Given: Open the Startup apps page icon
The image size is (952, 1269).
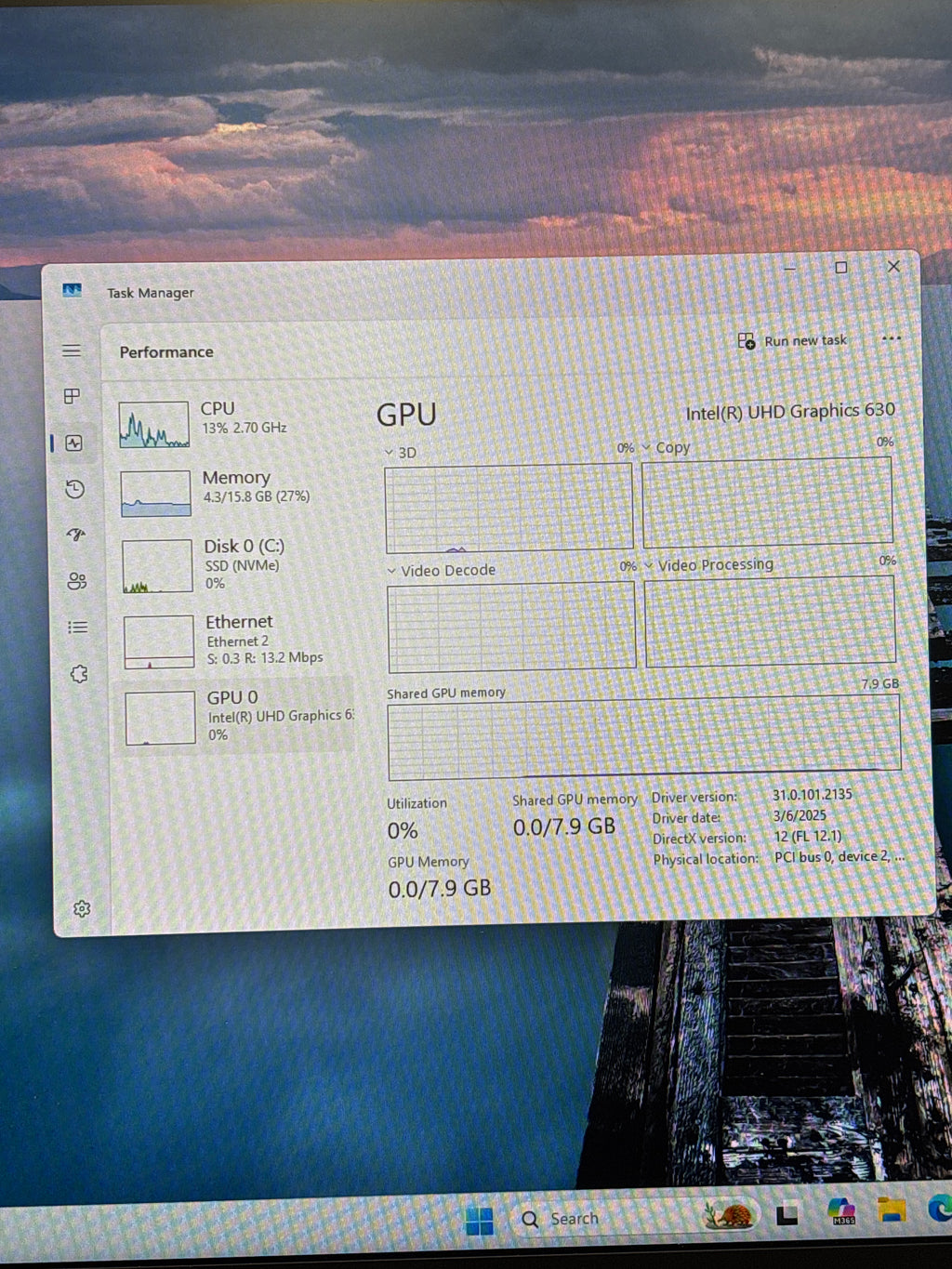Looking at the screenshot, I should click(76, 535).
